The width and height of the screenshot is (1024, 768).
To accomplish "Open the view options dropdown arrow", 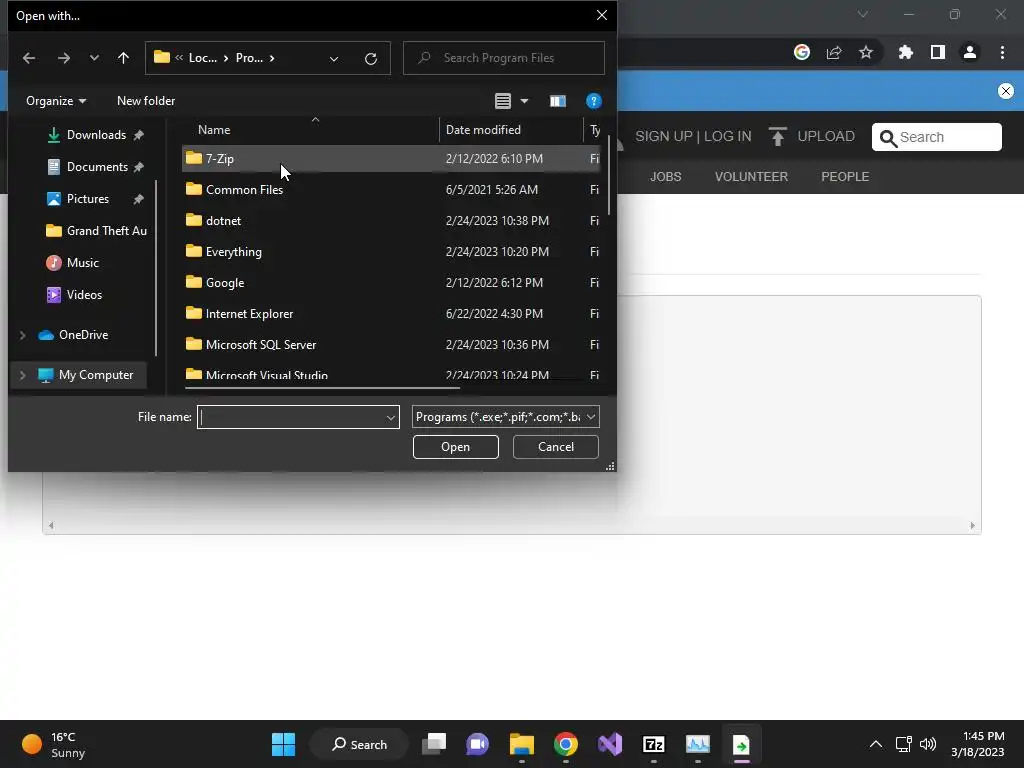I will pos(524,101).
